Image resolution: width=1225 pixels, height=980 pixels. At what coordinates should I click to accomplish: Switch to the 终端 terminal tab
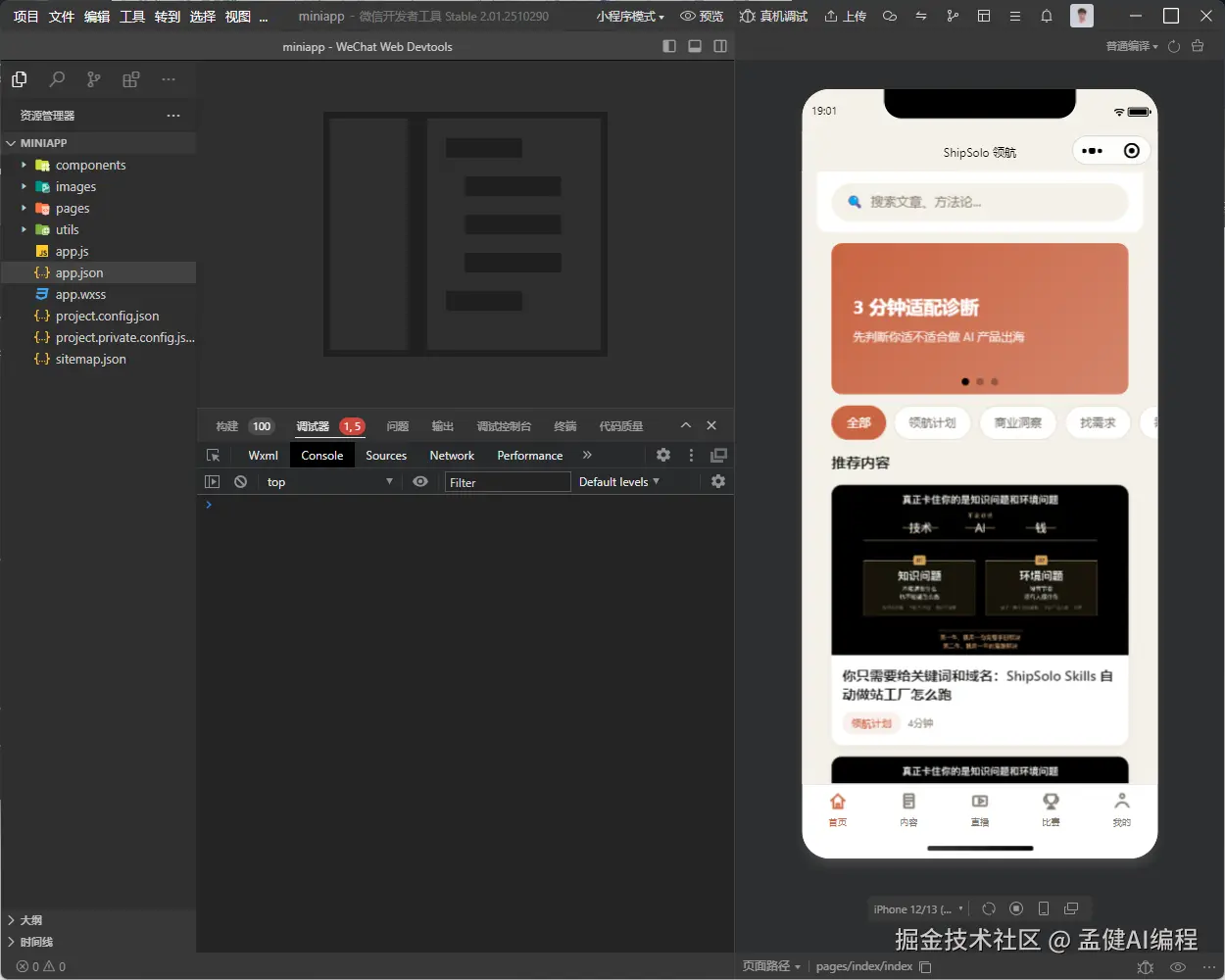click(564, 426)
